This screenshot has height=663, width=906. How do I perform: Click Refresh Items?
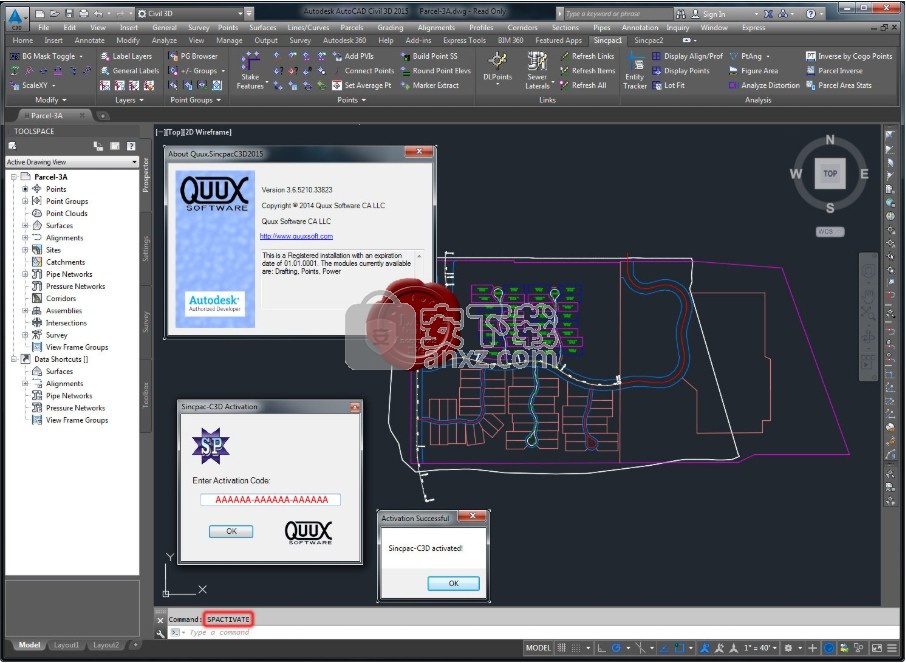tap(588, 71)
